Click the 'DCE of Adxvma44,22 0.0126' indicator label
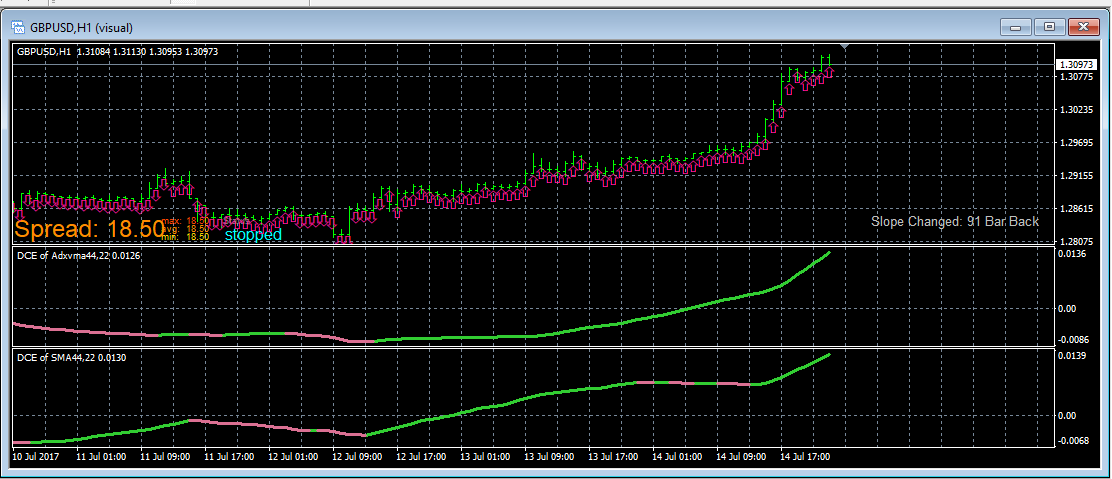Image resolution: width=1112 pixels, height=479 pixels. (78, 255)
